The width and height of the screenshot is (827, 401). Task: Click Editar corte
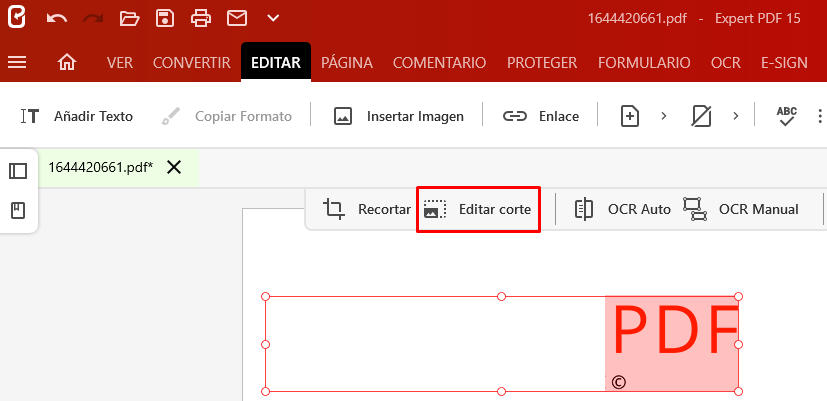click(478, 209)
